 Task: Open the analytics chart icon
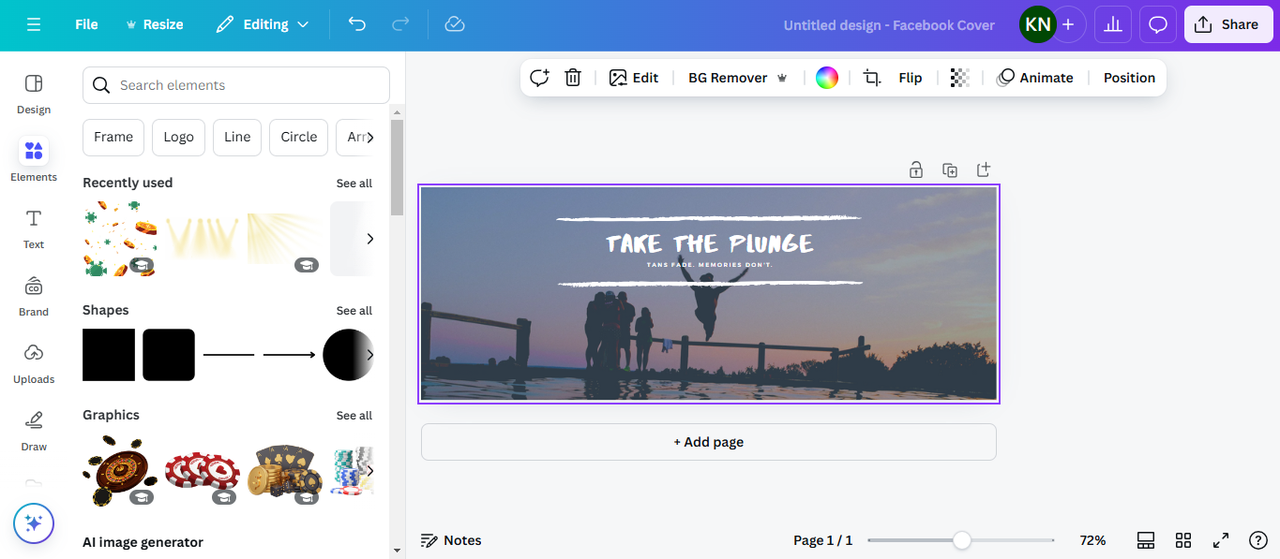click(1113, 25)
